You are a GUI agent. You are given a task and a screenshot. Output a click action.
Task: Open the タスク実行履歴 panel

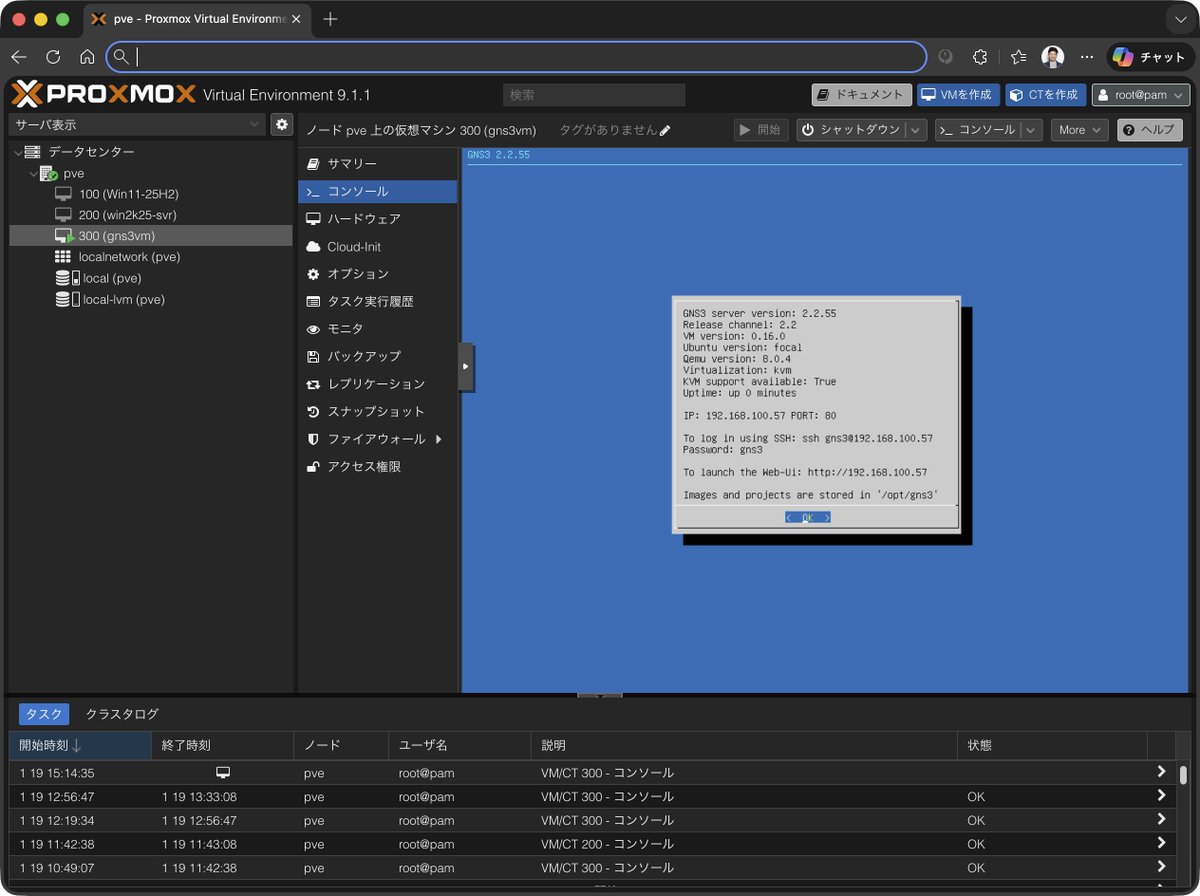[378, 301]
